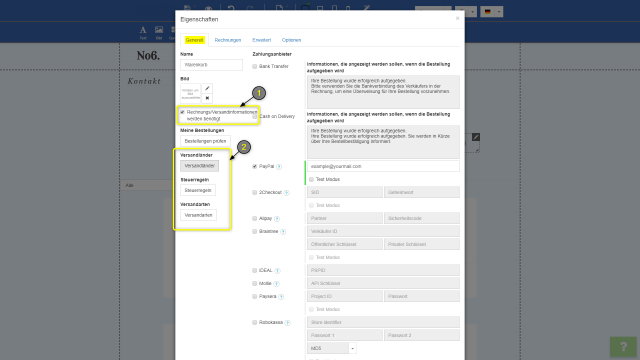Click the 2Checkout Geheimwort field
This screenshot has height=360, width=640.
pyautogui.click(x=422, y=192)
